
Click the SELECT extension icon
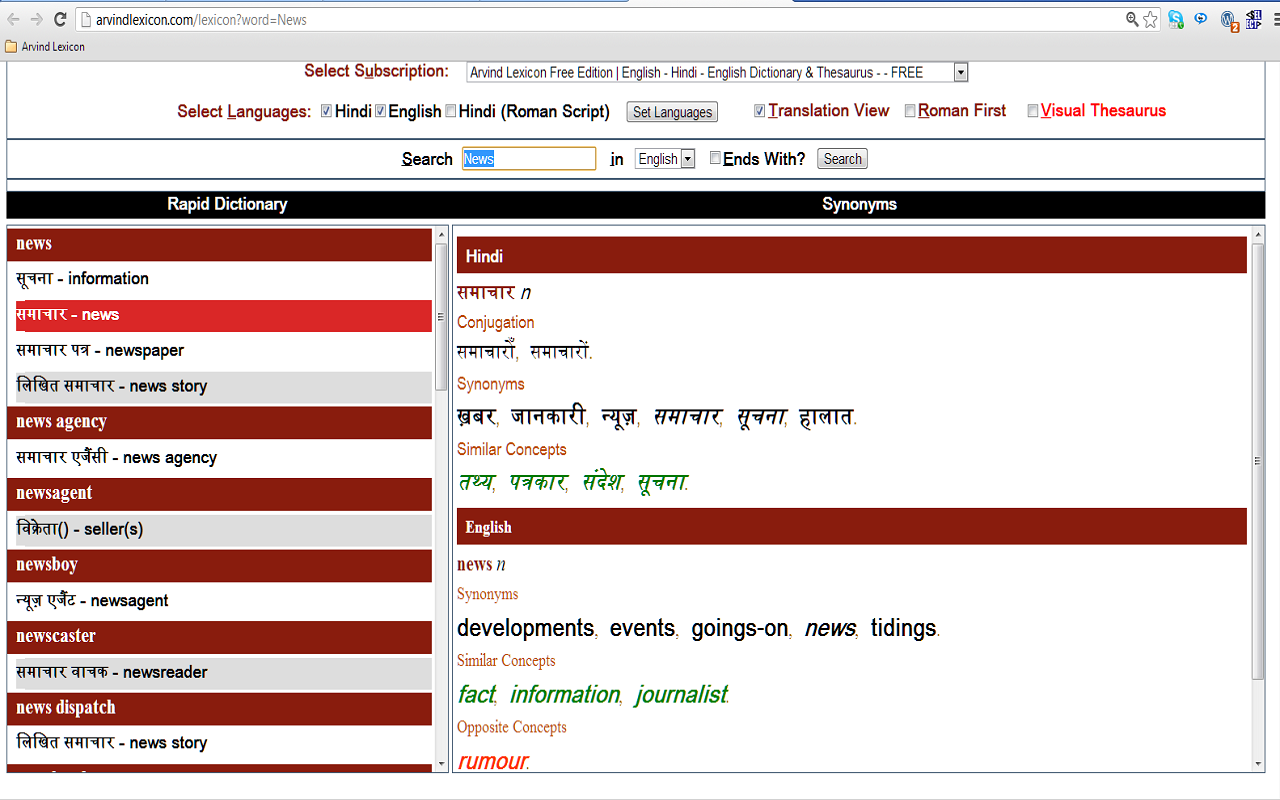click(x=1253, y=19)
